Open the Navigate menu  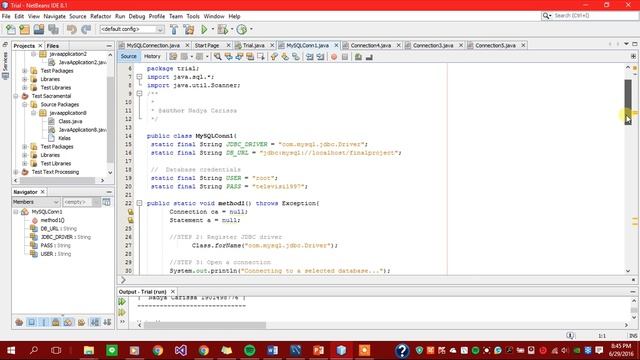54,16
